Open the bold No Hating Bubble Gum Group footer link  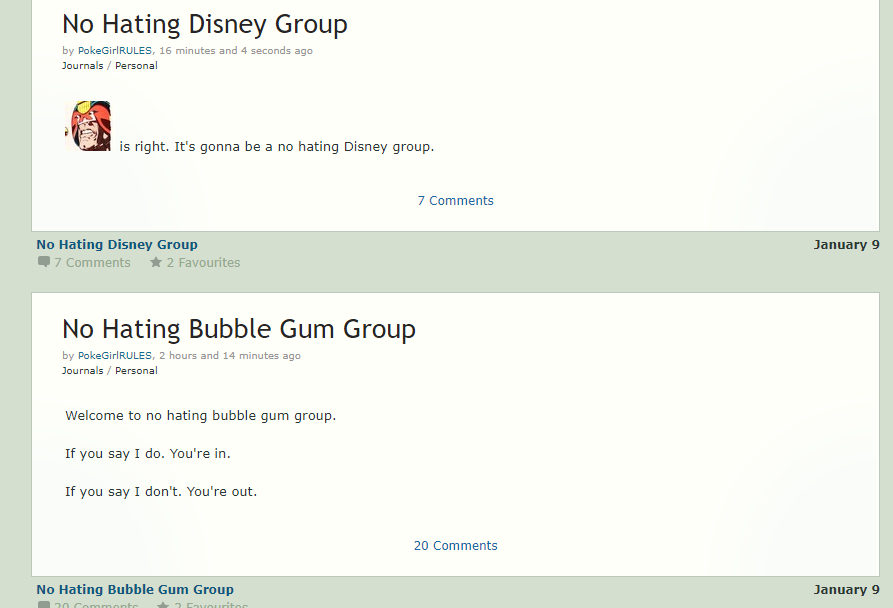click(x=135, y=590)
